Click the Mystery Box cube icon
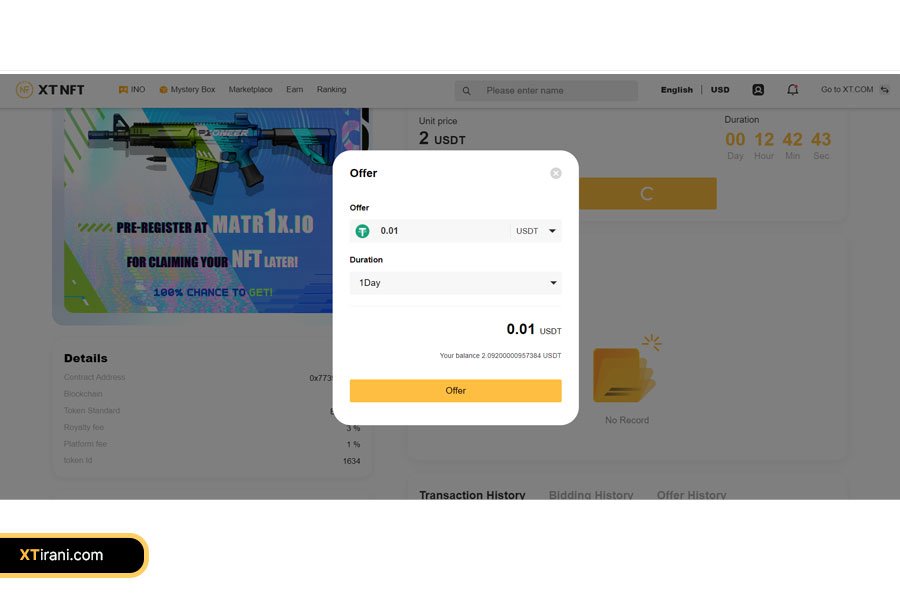This screenshot has width=900, height=600. (x=163, y=90)
